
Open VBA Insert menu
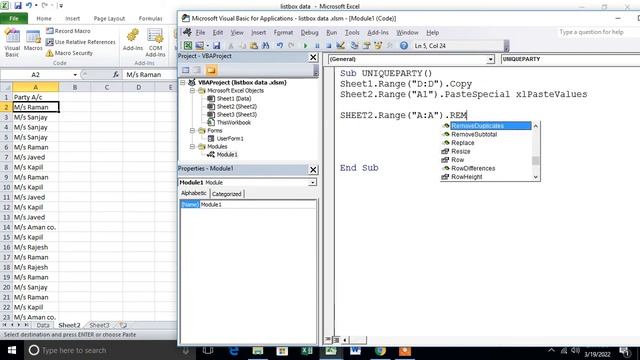258,32
